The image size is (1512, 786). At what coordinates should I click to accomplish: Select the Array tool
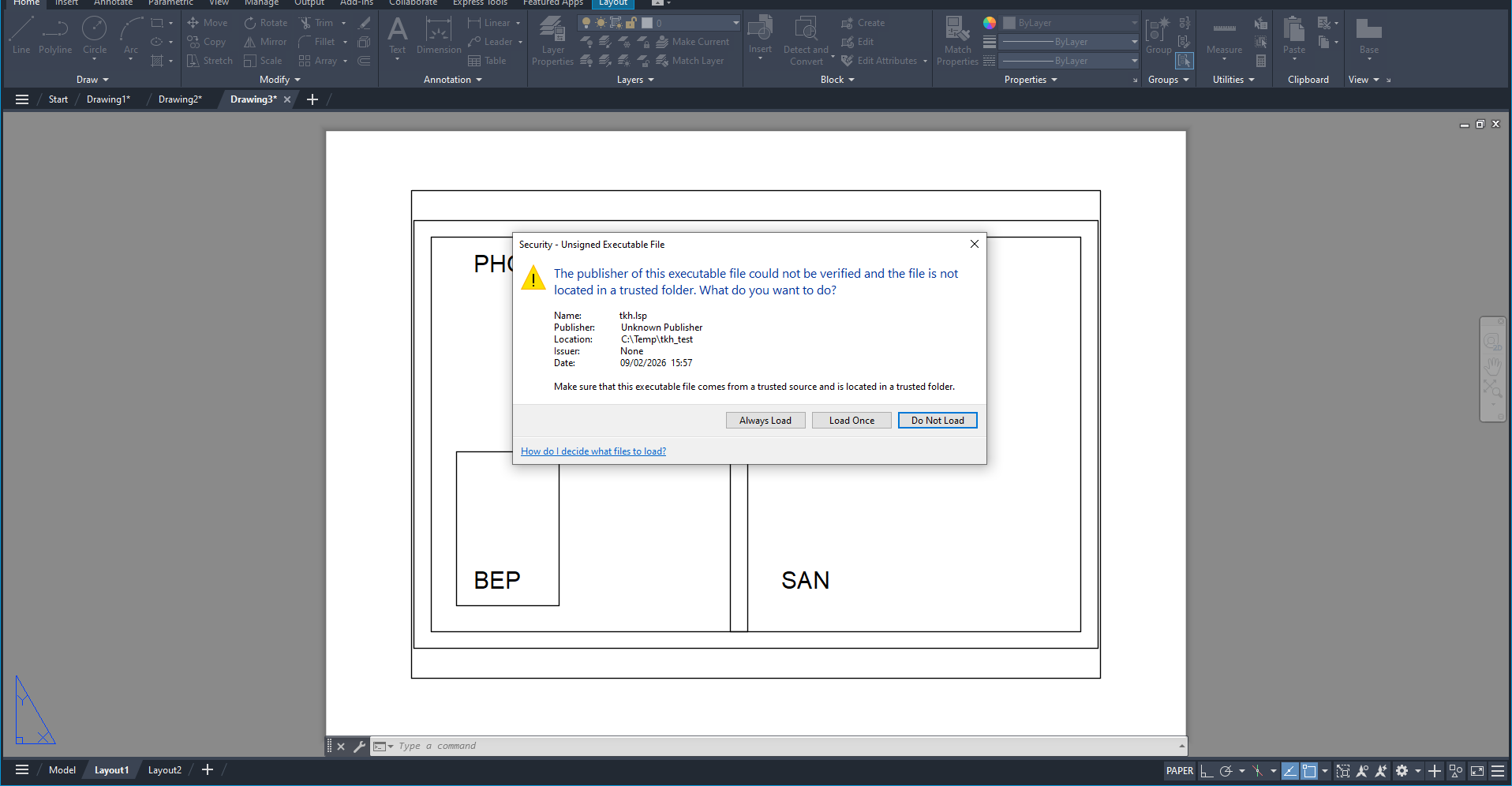pyautogui.click(x=318, y=61)
